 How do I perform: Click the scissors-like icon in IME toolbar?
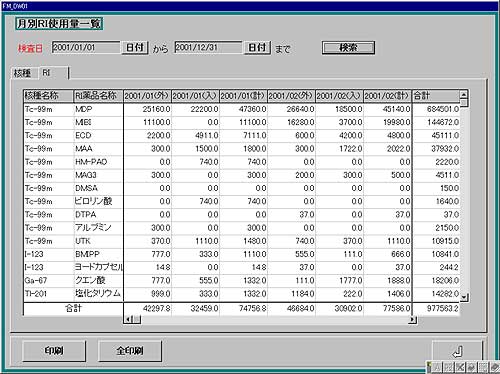460,367
